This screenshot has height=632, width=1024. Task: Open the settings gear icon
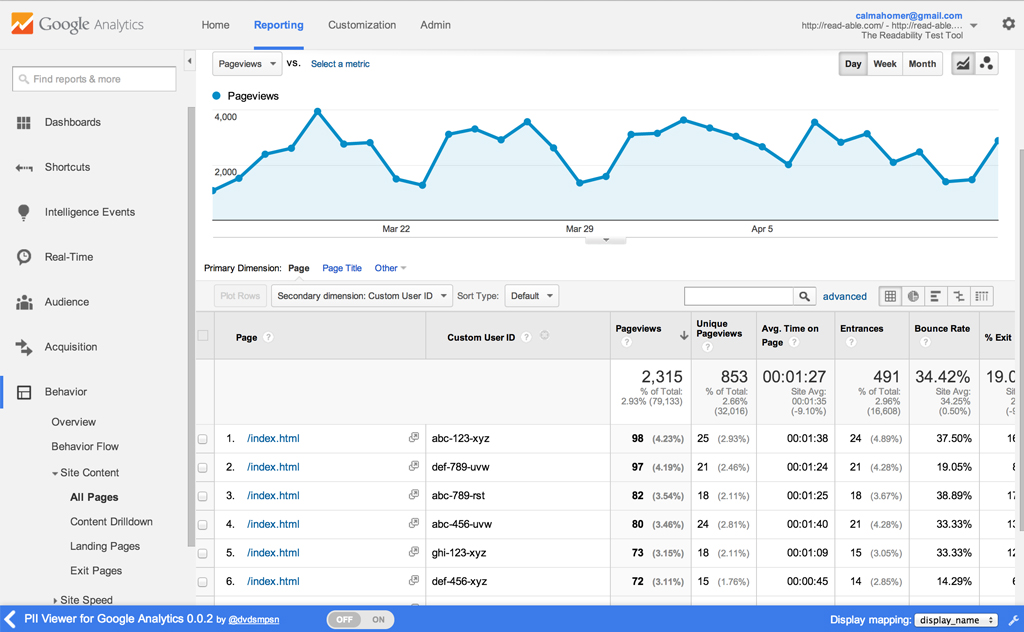(1008, 24)
